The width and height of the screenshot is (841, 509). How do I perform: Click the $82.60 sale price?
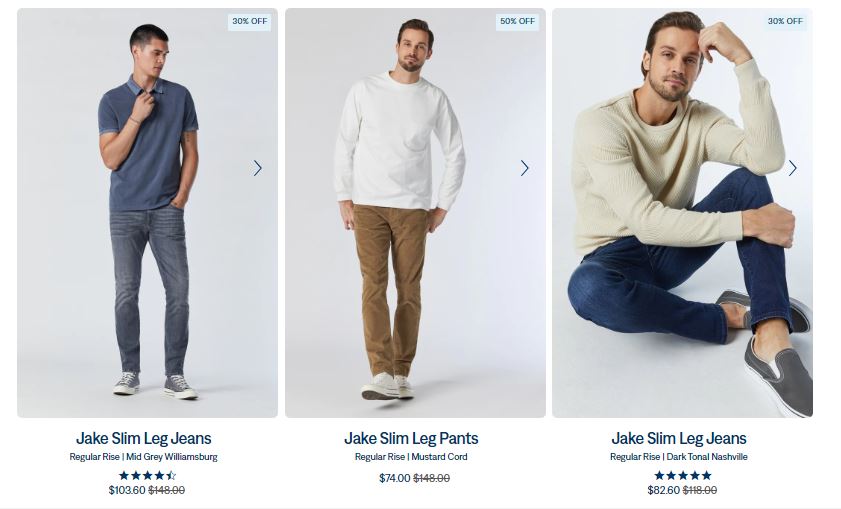click(663, 490)
